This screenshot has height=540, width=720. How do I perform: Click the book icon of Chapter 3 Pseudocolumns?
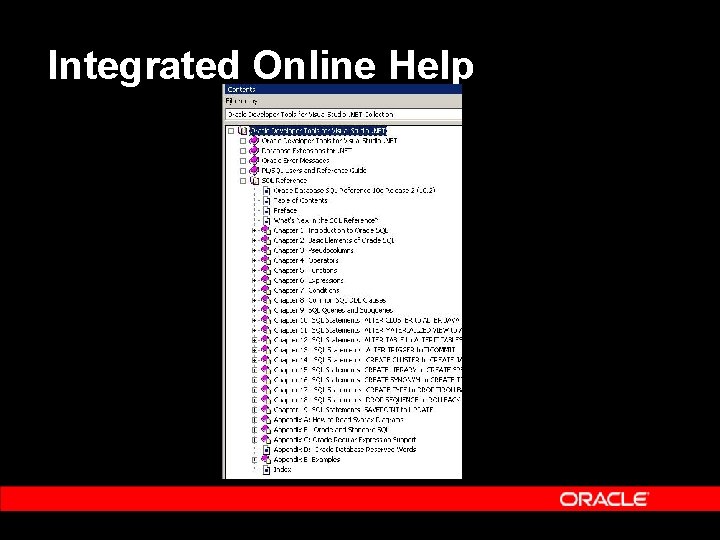[x=266, y=251]
